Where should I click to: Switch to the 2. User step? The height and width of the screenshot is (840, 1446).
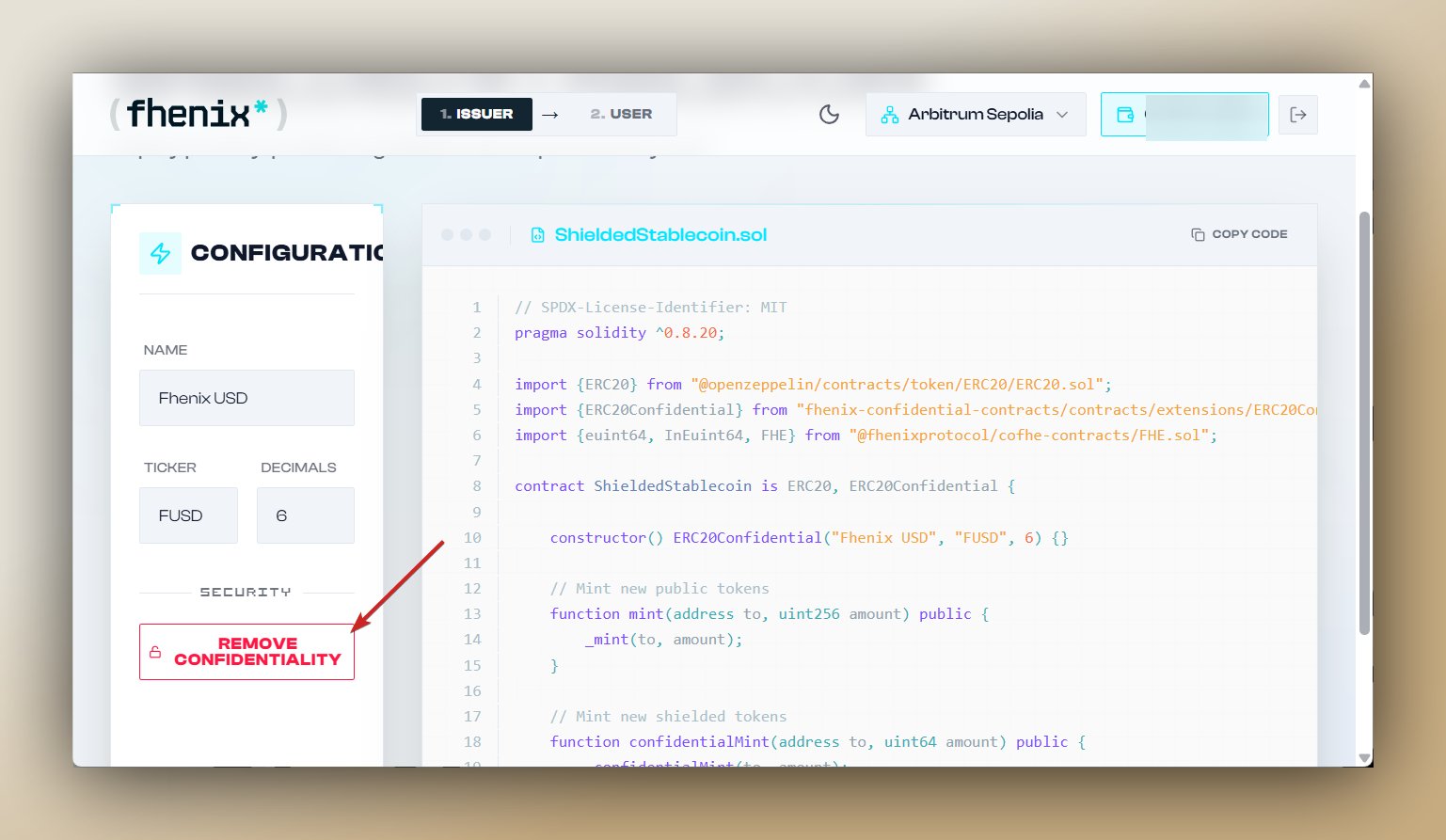[x=621, y=114]
